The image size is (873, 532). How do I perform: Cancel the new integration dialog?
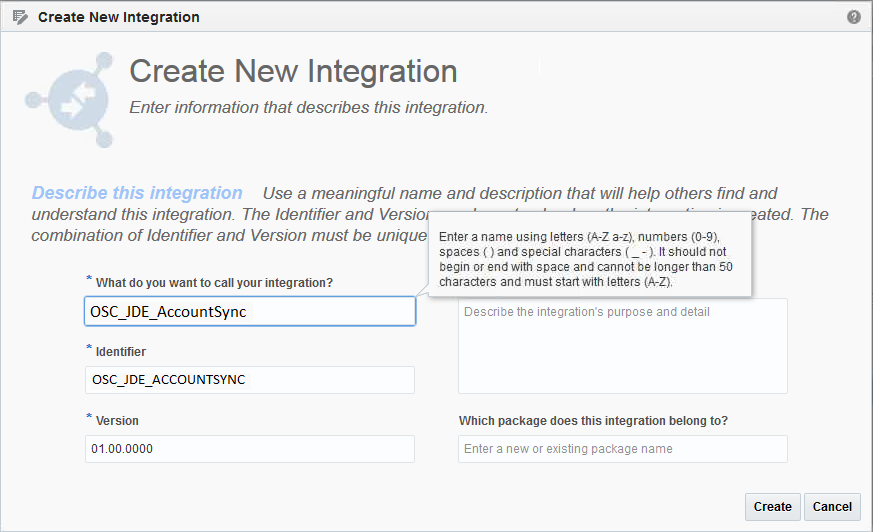click(832, 507)
